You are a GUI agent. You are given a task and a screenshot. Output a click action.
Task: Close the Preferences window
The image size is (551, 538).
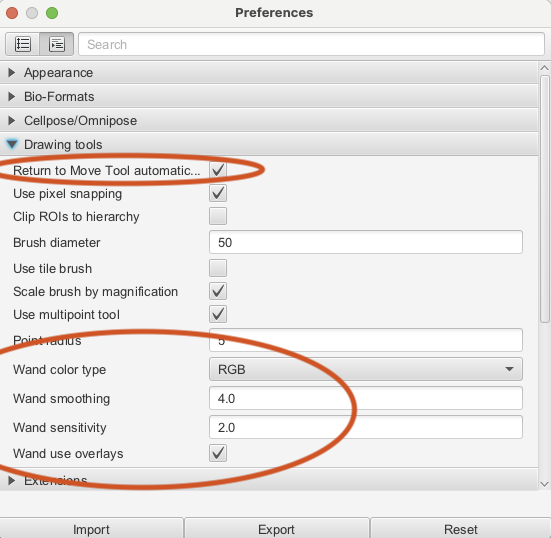pyautogui.click(x=12, y=13)
